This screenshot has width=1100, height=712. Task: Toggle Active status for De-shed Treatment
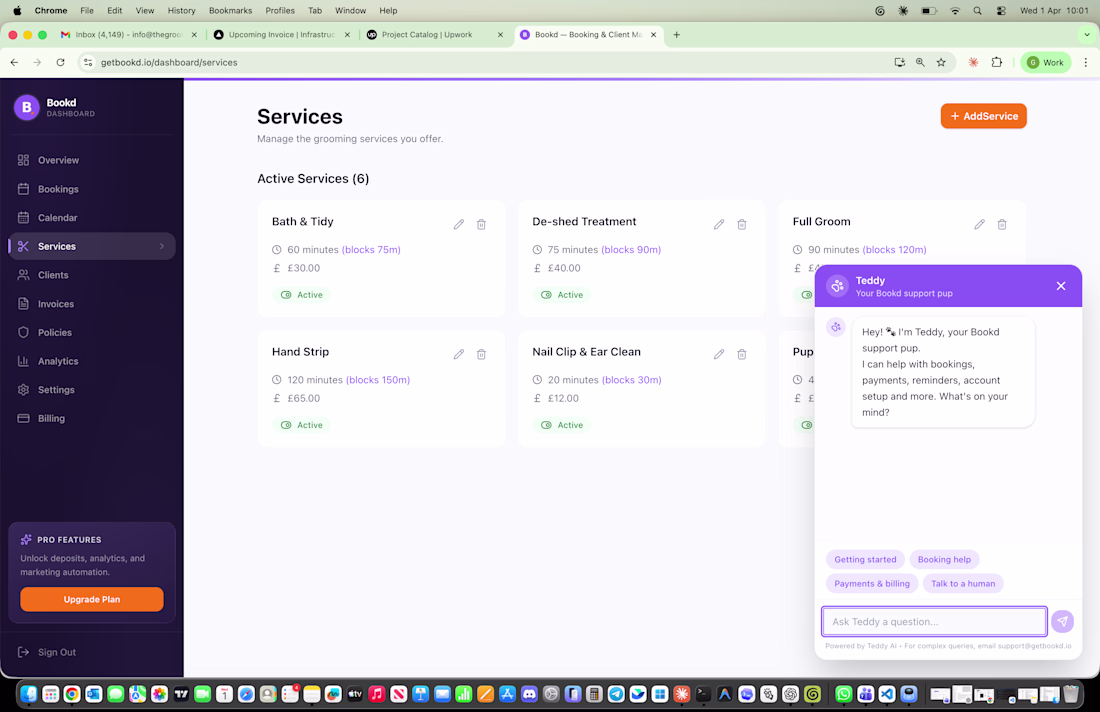[x=562, y=295]
